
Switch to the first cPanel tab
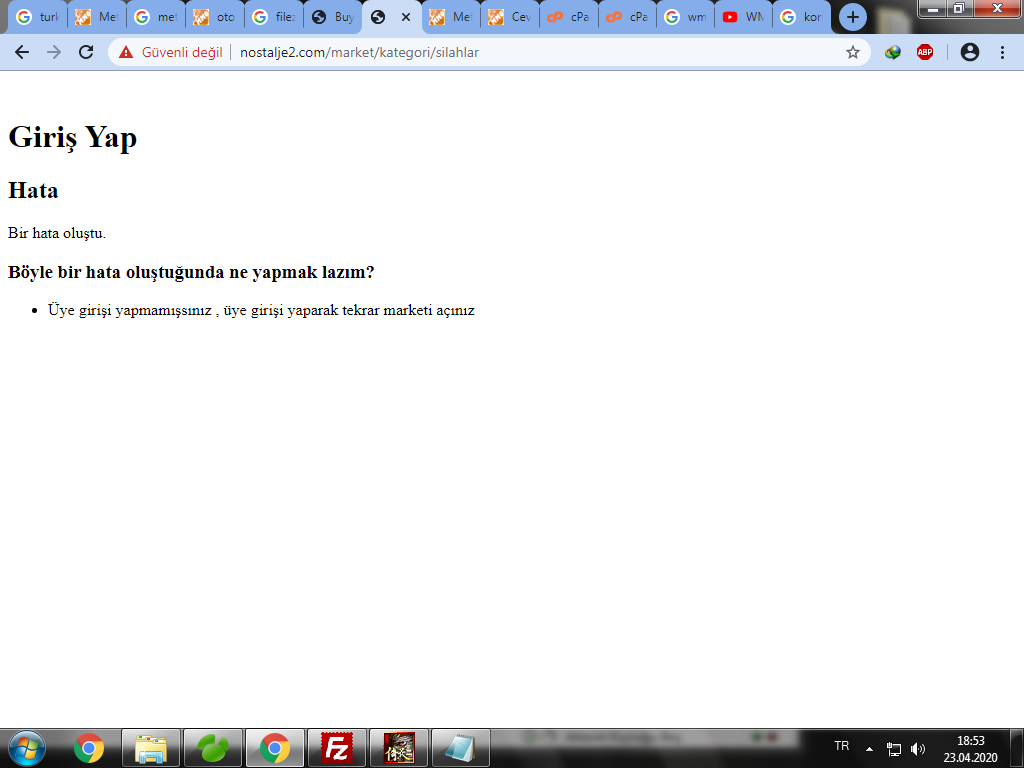[569, 17]
